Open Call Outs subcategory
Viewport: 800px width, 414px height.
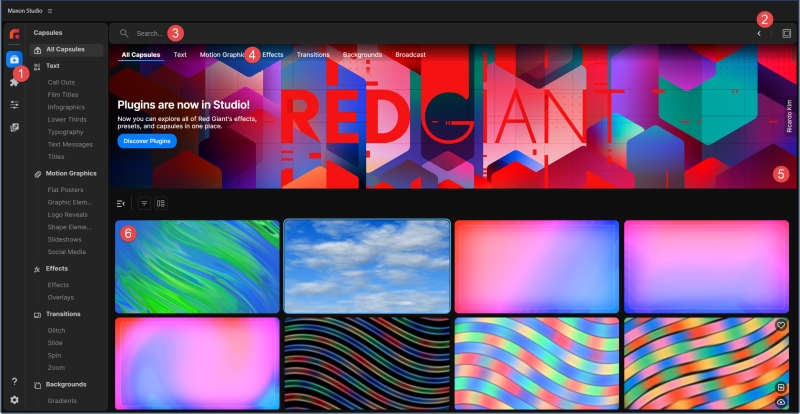61,83
